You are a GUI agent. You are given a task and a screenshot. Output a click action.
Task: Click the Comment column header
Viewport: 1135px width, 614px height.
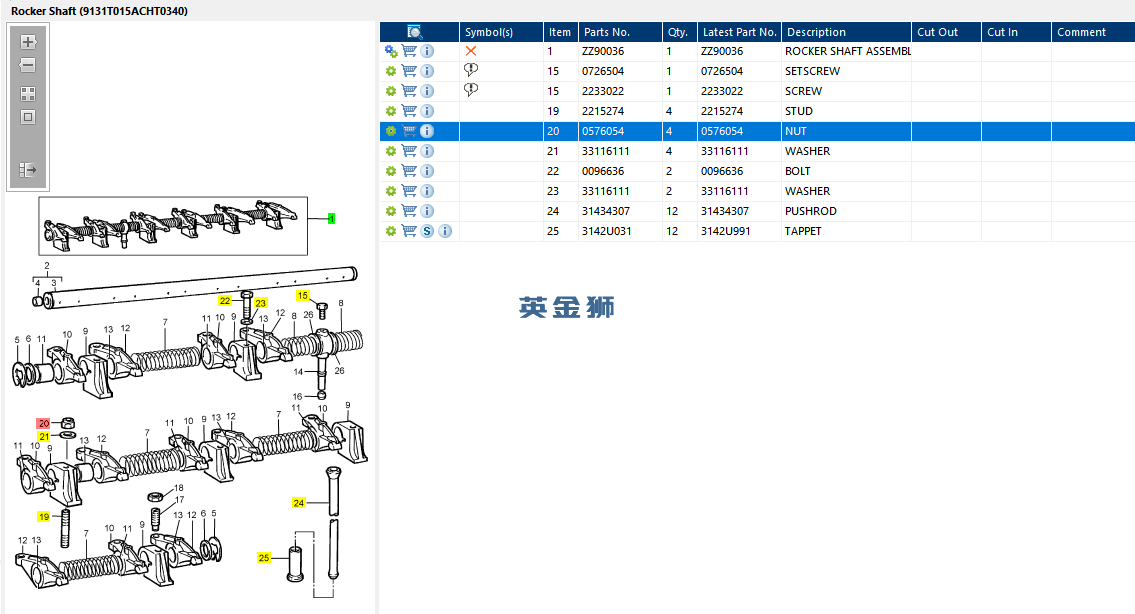coord(1093,32)
